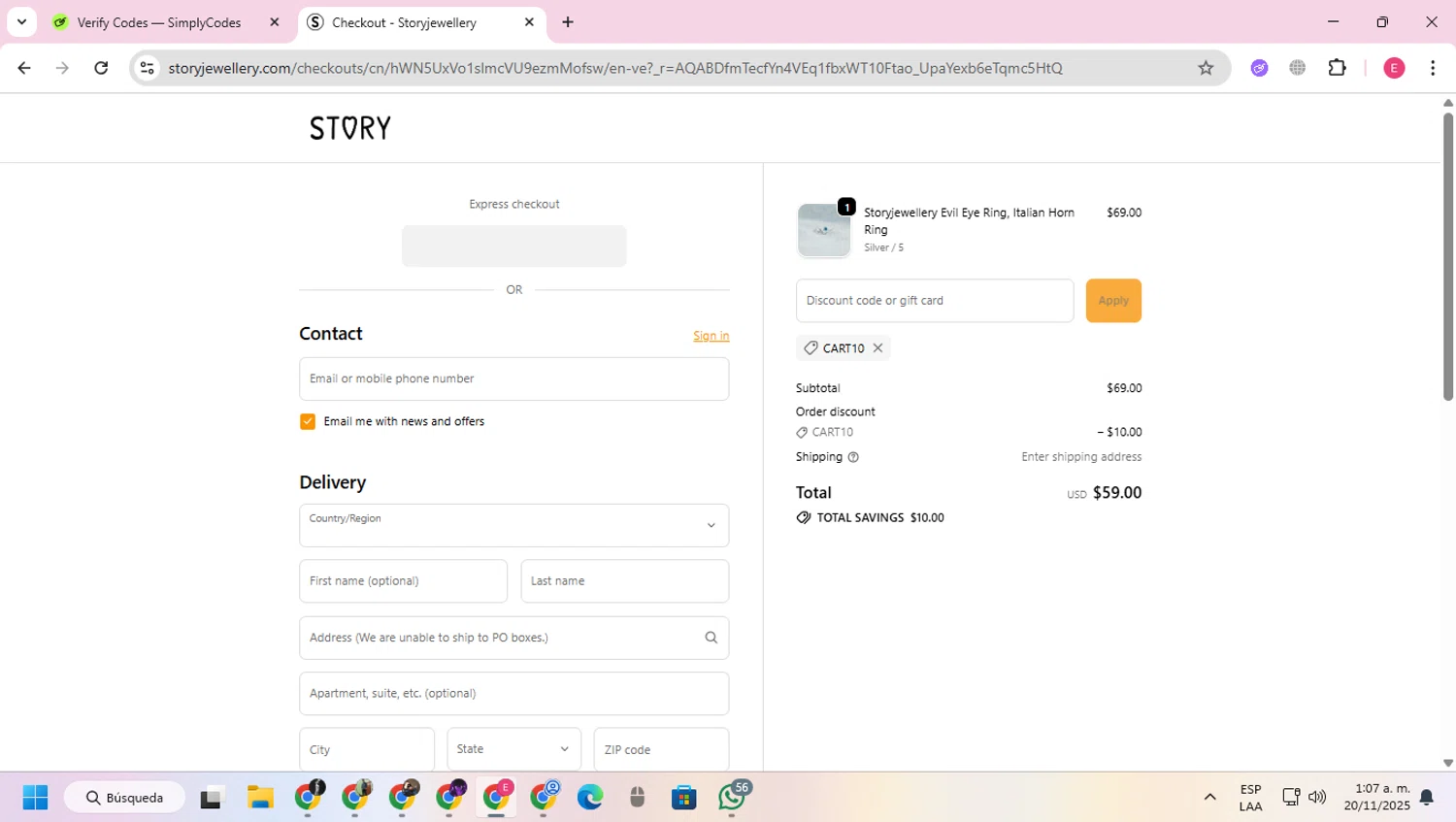Open the Windows Start menu
The height and width of the screenshot is (822, 1456).
[35, 798]
